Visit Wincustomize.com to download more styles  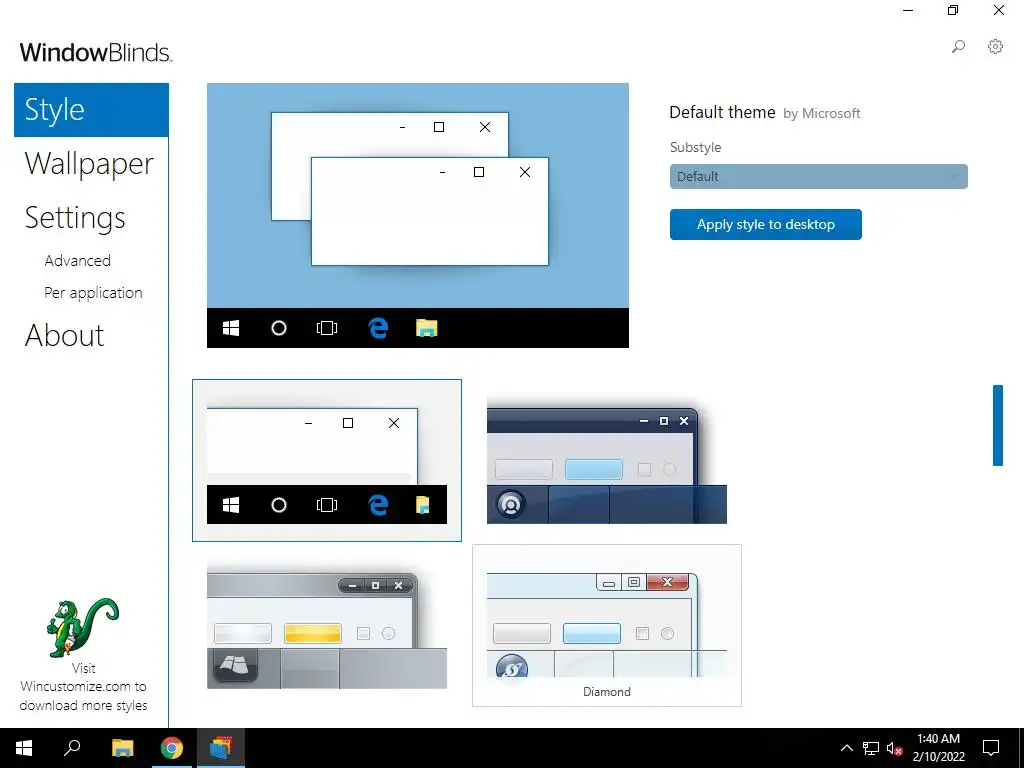point(83,687)
